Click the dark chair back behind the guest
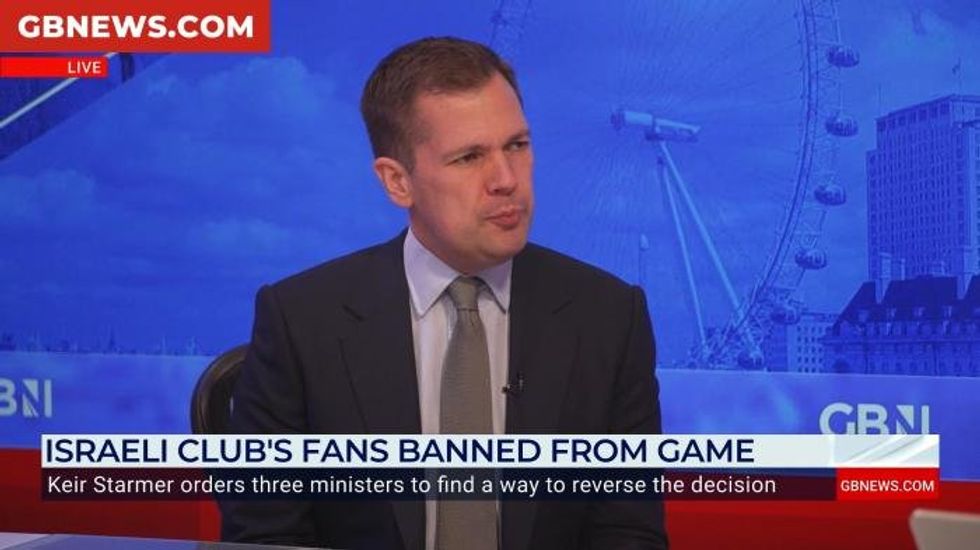The width and height of the screenshot is (980, 550). point(218,389)
